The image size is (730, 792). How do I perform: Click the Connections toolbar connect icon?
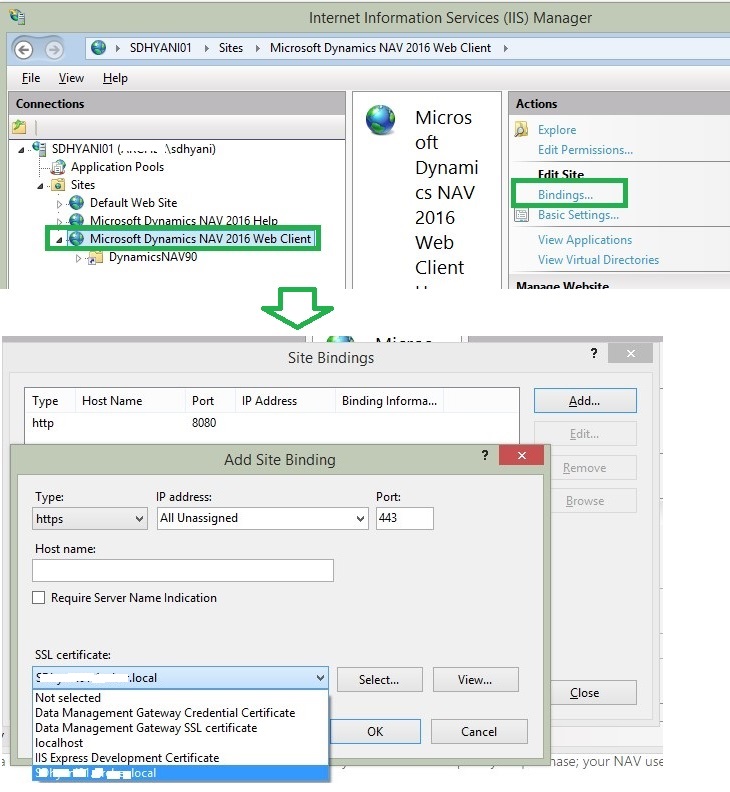click(19, 127)
